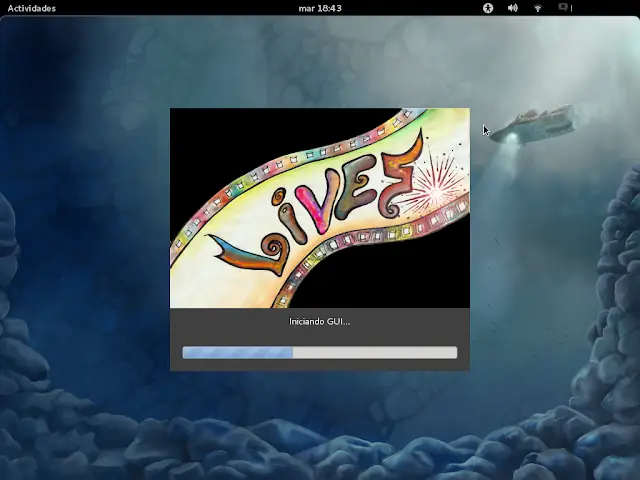Open the accessibility menu icon
This screenshot has width=640, height=480.
488,8
